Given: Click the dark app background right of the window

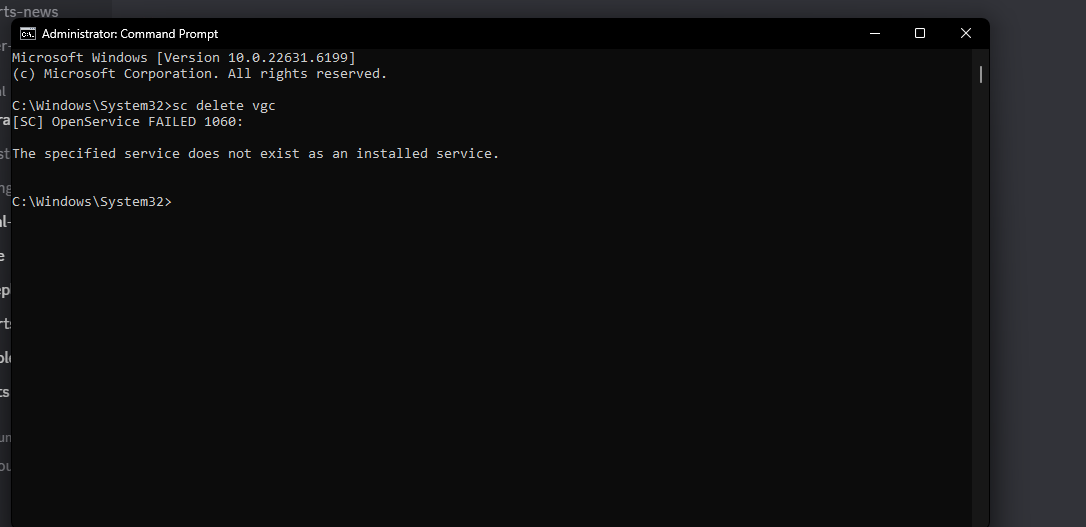Looking at the screenshot, I should point(1038,277).
